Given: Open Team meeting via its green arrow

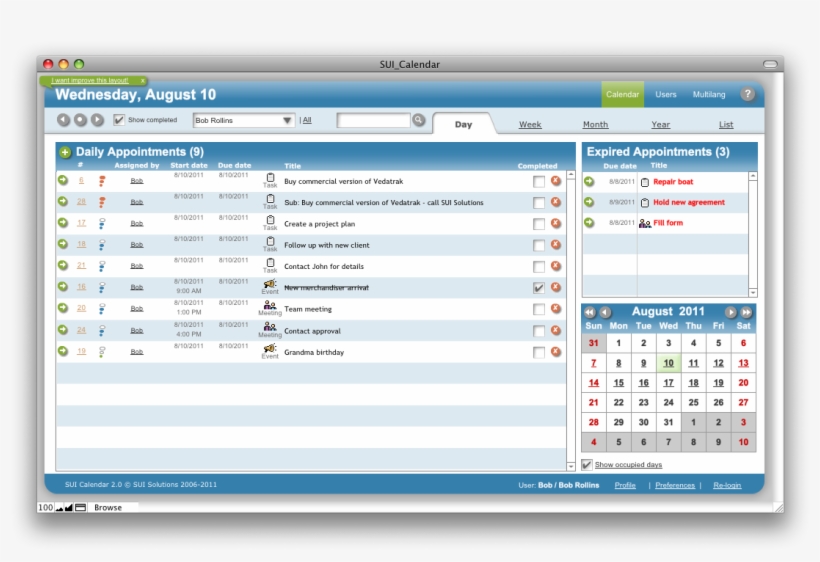Looking at the screenshot, I should pos(63,308).
